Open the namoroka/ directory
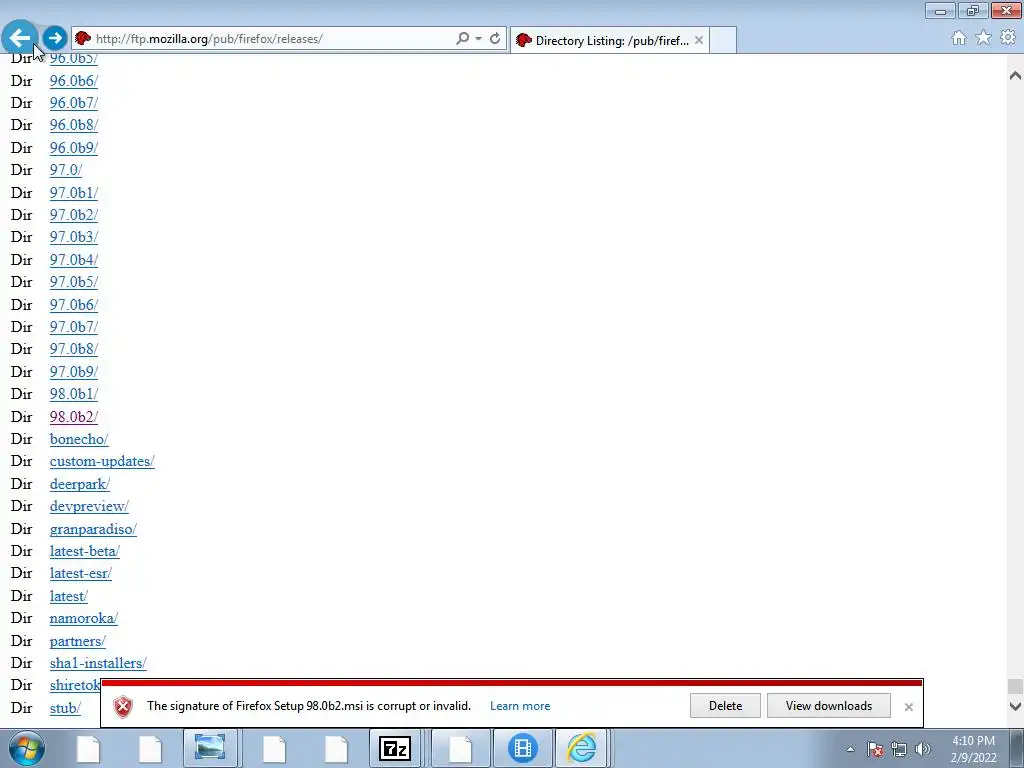Image resolution: width=1024 pixels, height=768 pixels. (x=84, y=618)
